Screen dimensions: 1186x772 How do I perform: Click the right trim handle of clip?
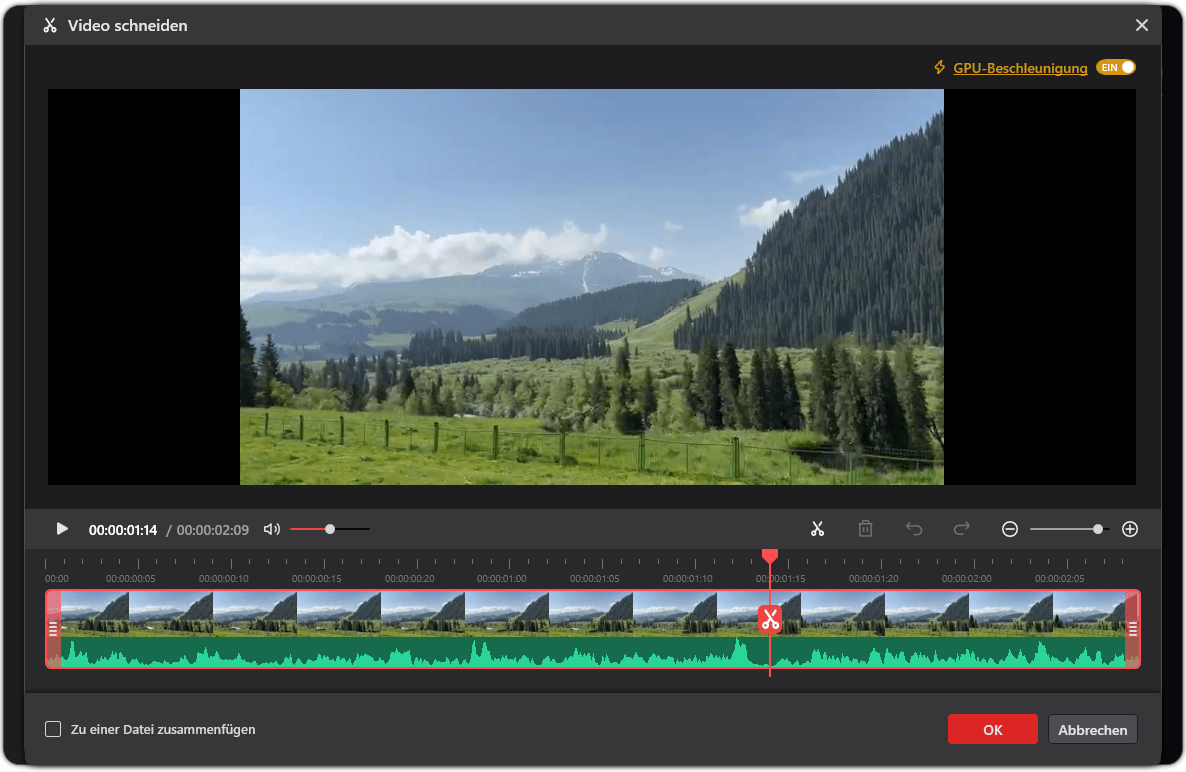1132,629
